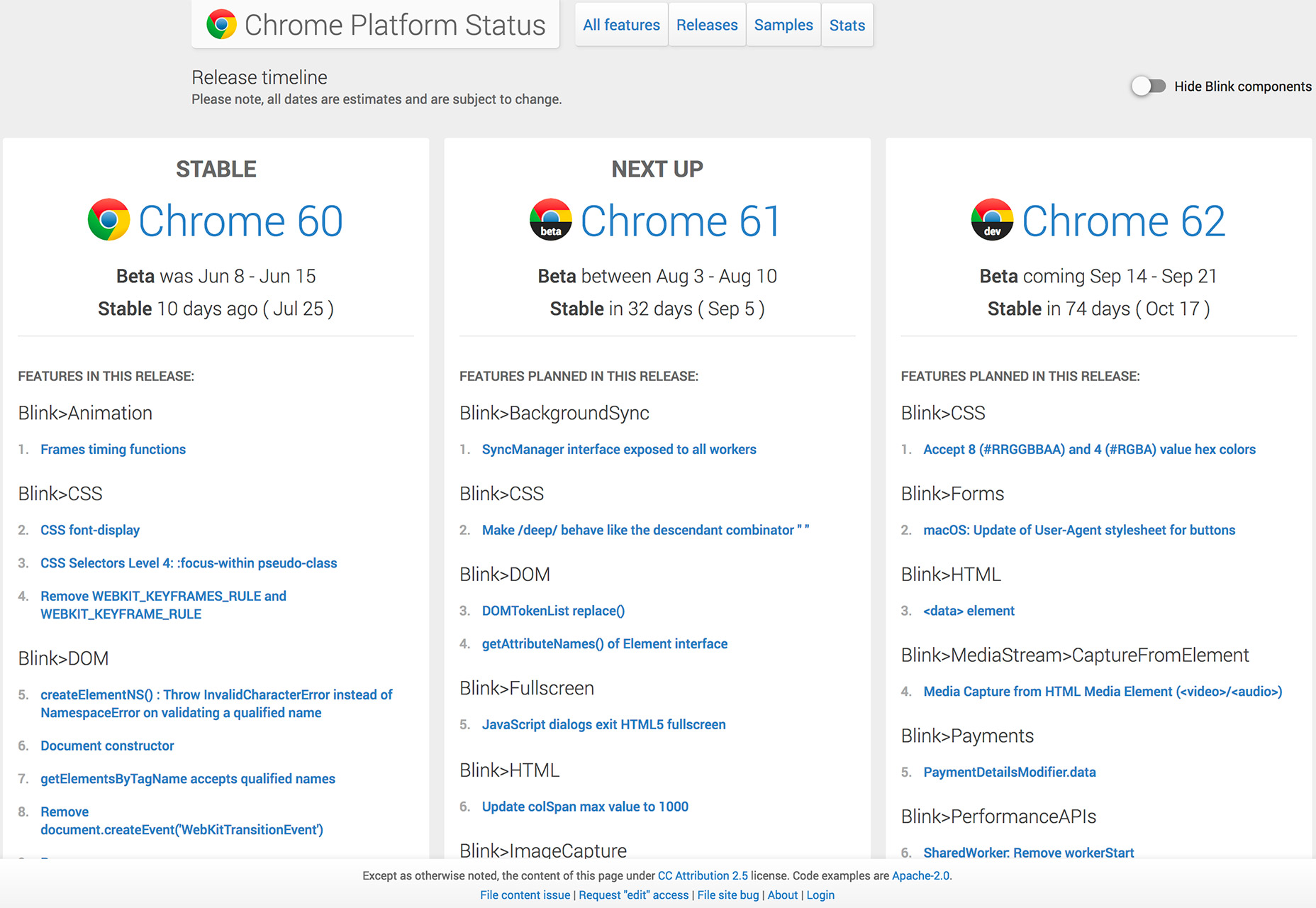Image resolution: width=1316 pixels, height=908 pixels.
Task: Click the File site bug footer link
Action: click(x=728, y=895)
